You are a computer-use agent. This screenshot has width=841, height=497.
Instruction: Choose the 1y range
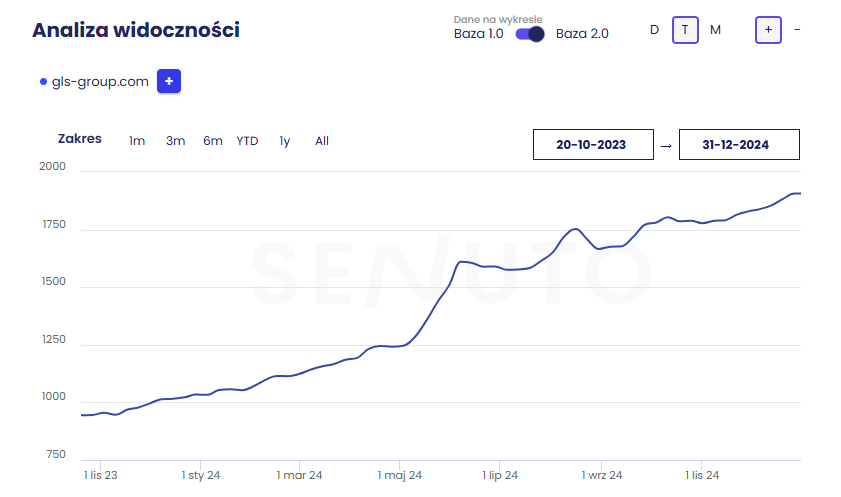pyautogui.click(x=285, y=141)
